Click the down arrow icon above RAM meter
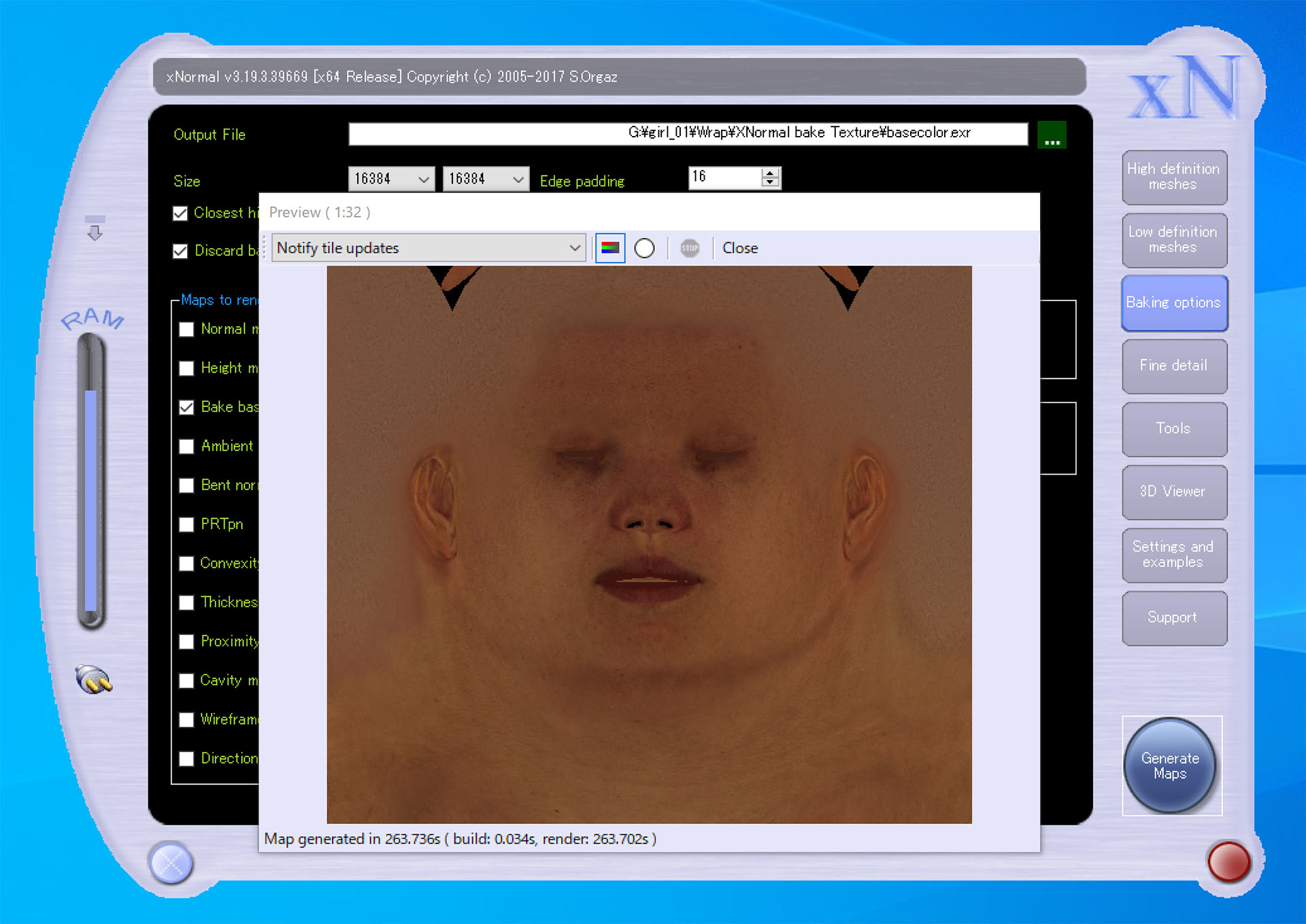This screenshot has width=1306, height=924. click(x=95, y=228)
